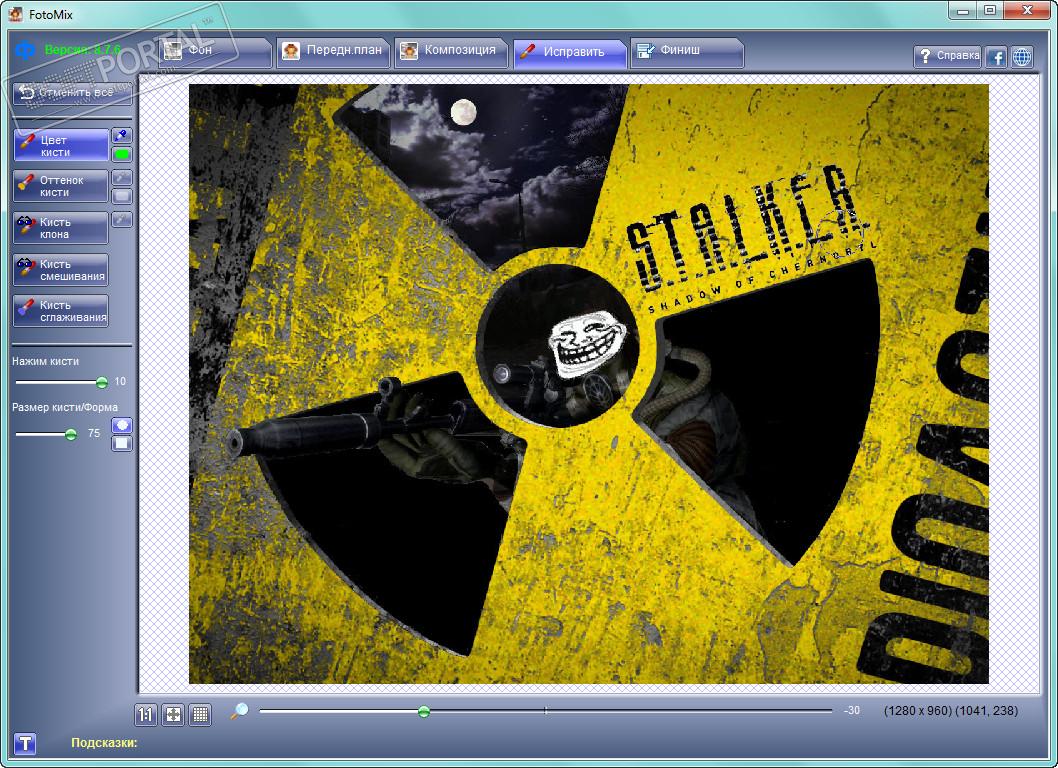Switch to the Передн.план tab
Screen dimensions: 1058x768
pos(333,52)
